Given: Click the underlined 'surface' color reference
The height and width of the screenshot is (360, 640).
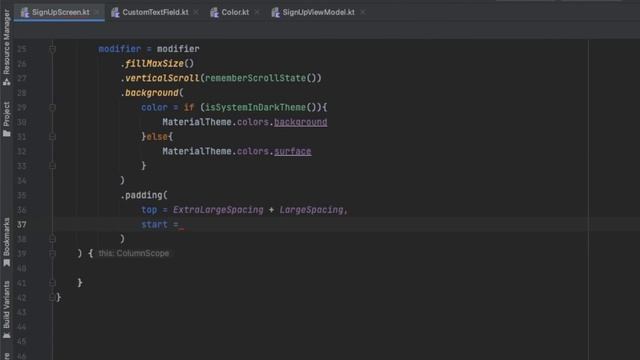Looking at the screenshot, I should tap(293, 151).
